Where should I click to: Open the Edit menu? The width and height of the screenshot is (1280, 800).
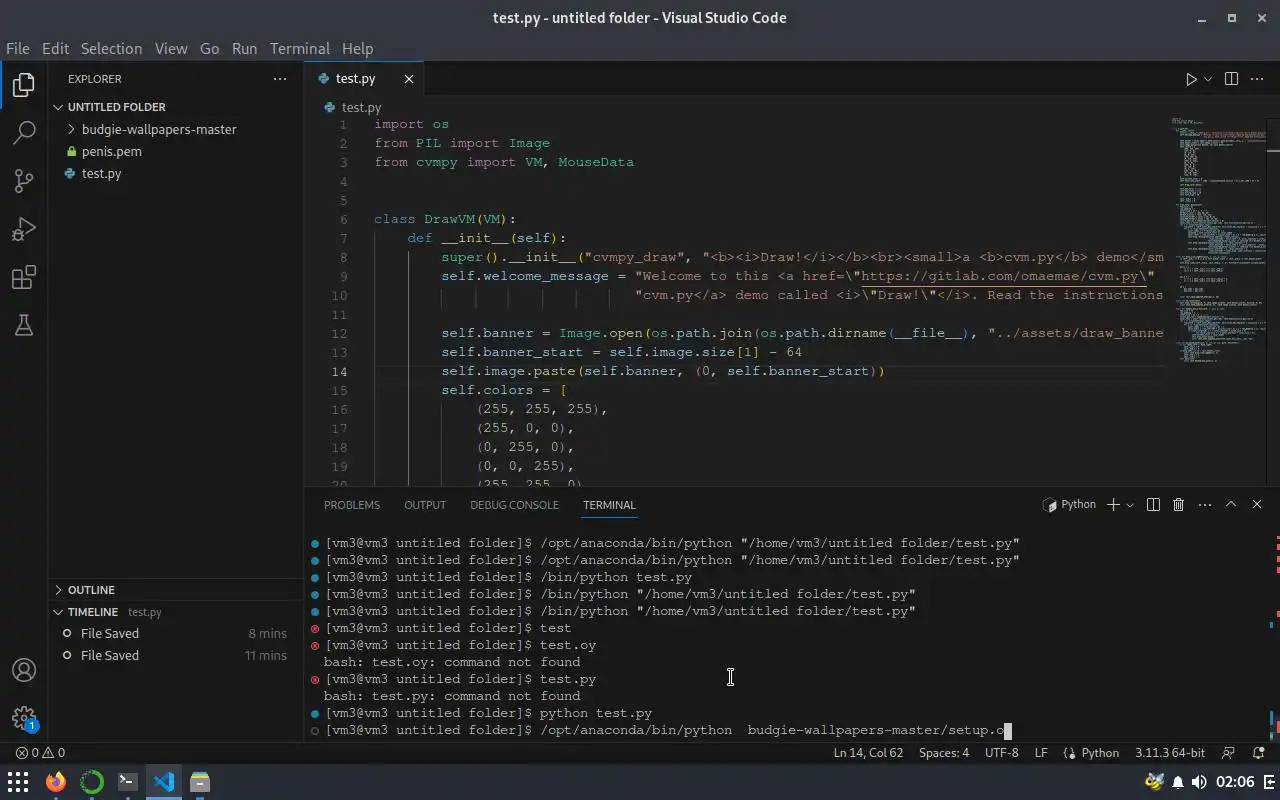tap(55, 48)
